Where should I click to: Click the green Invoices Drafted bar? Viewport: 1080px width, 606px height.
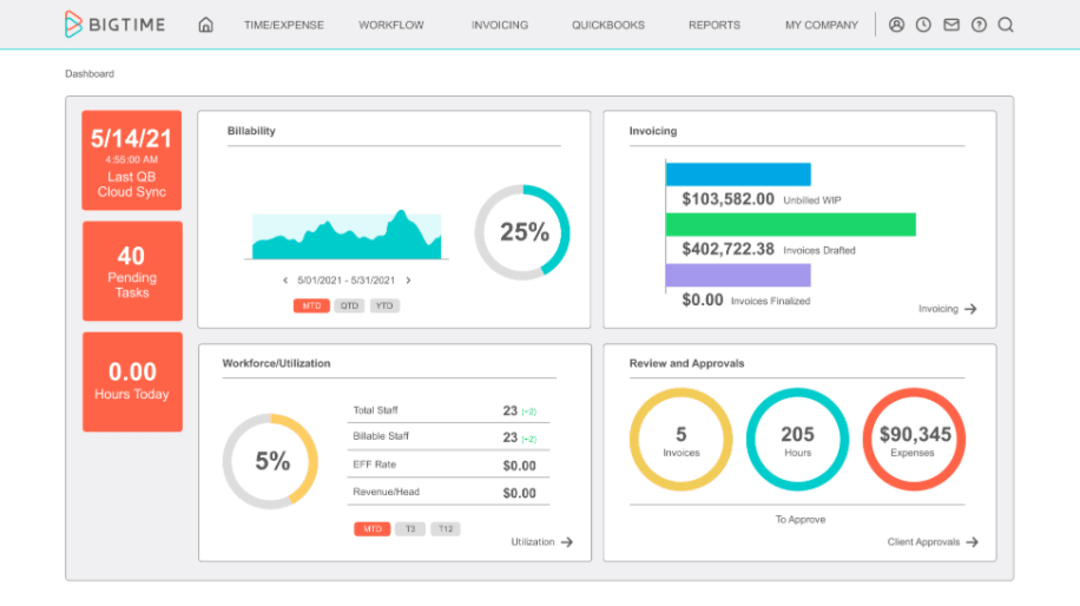tap(790, 225)
